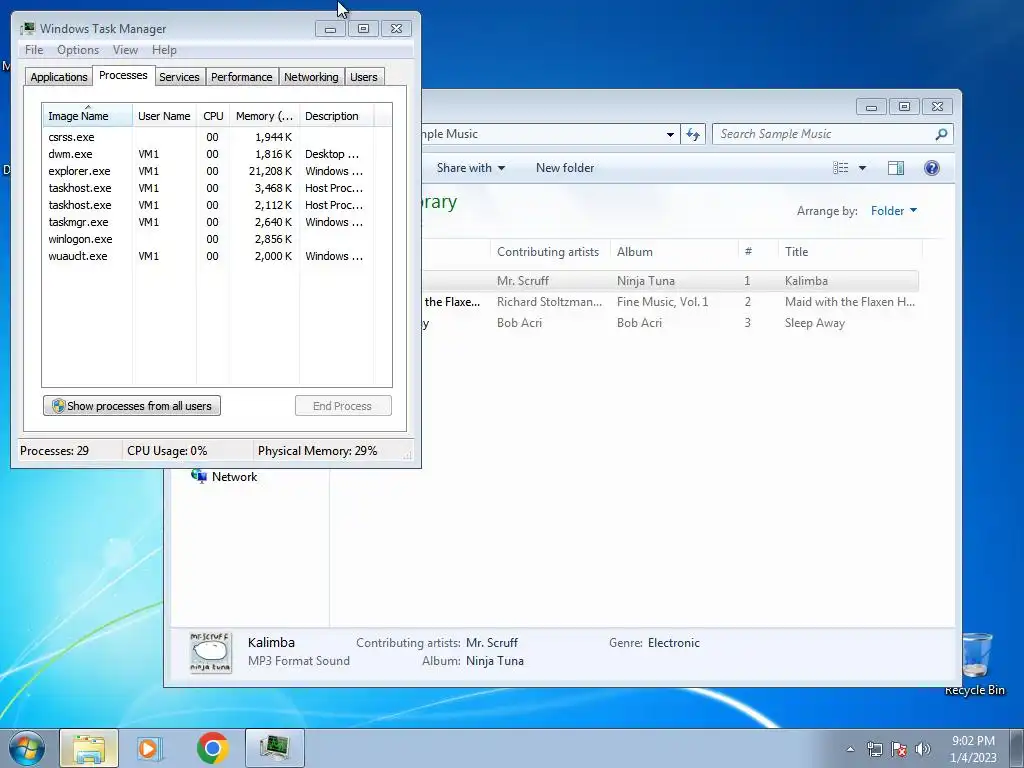Click the Help icon in Explorer
The height and width of the screenshot is (768, 1024).
point(932,168)
